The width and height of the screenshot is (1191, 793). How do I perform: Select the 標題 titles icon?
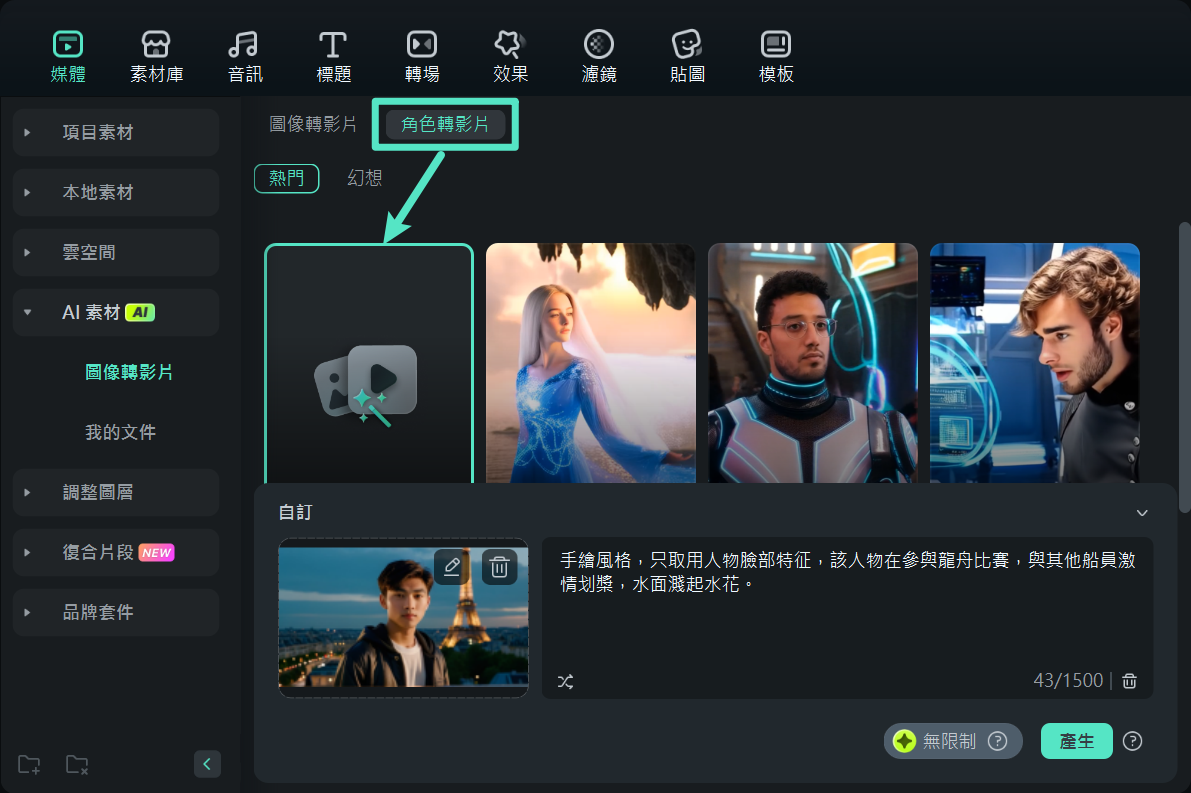[333, 56]
